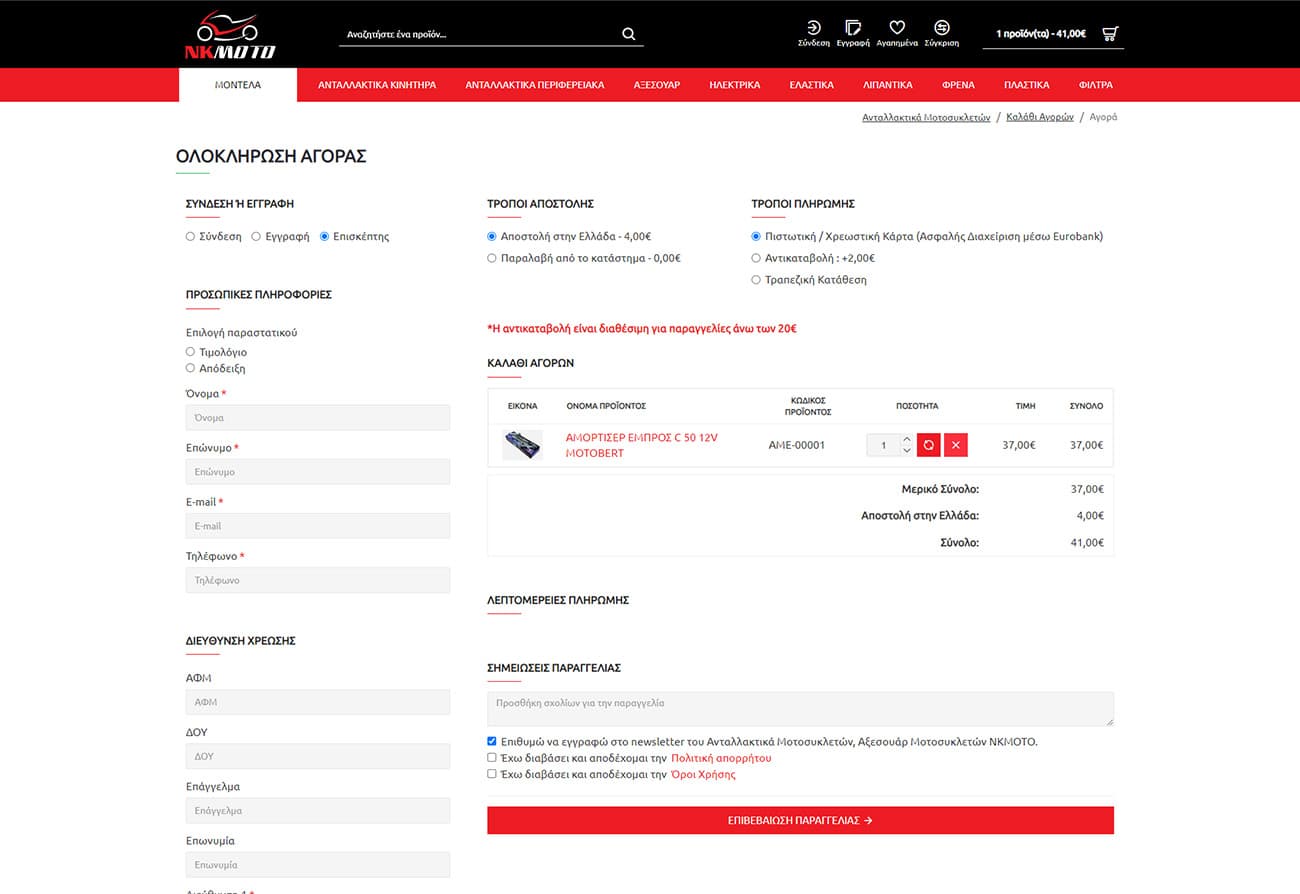The image size is (1300, 894).
Task: Click the shipping cost value 4,00€
Action: click(1090, 516)
